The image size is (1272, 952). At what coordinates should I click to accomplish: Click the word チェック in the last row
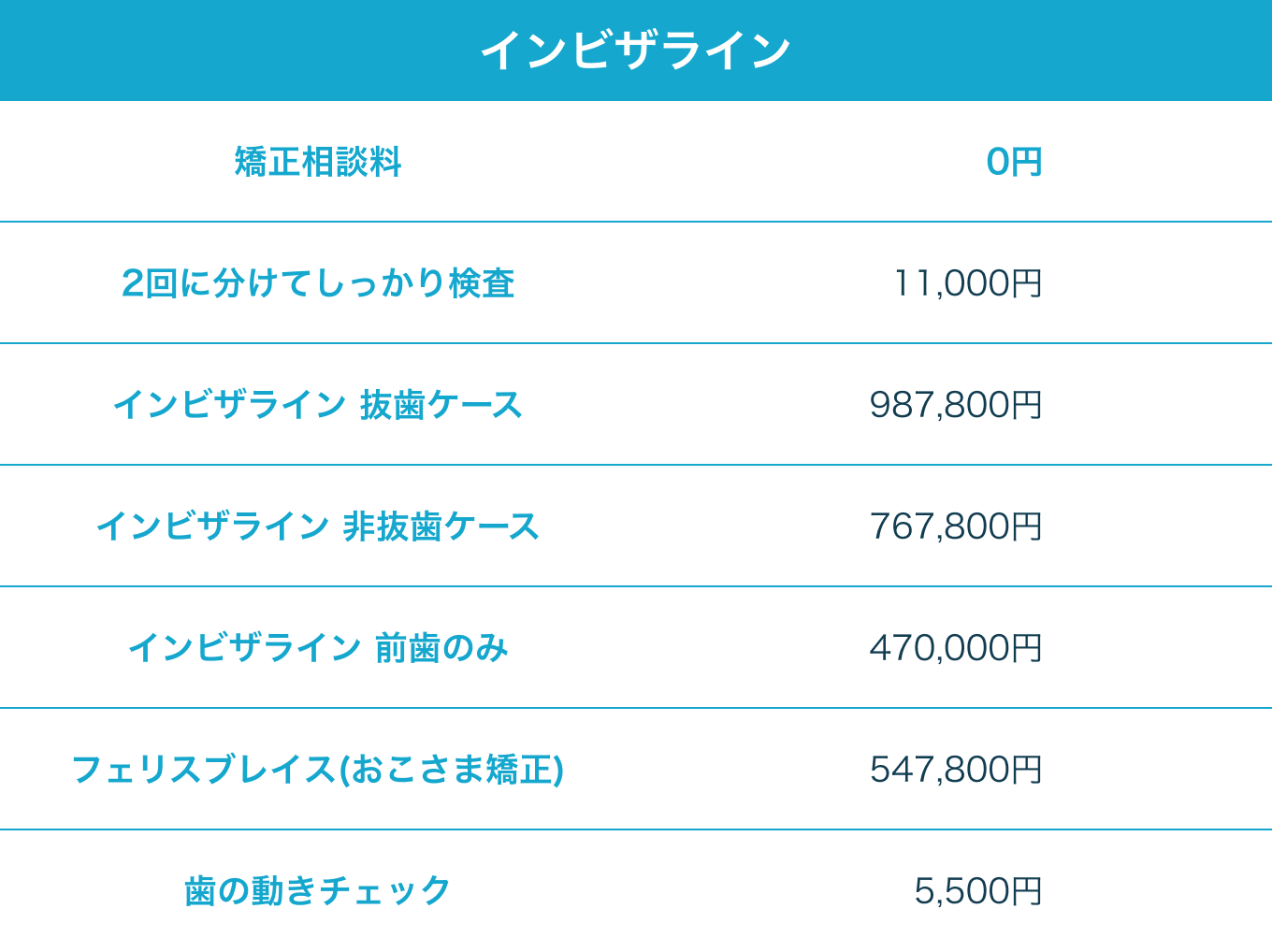point(385,891)
